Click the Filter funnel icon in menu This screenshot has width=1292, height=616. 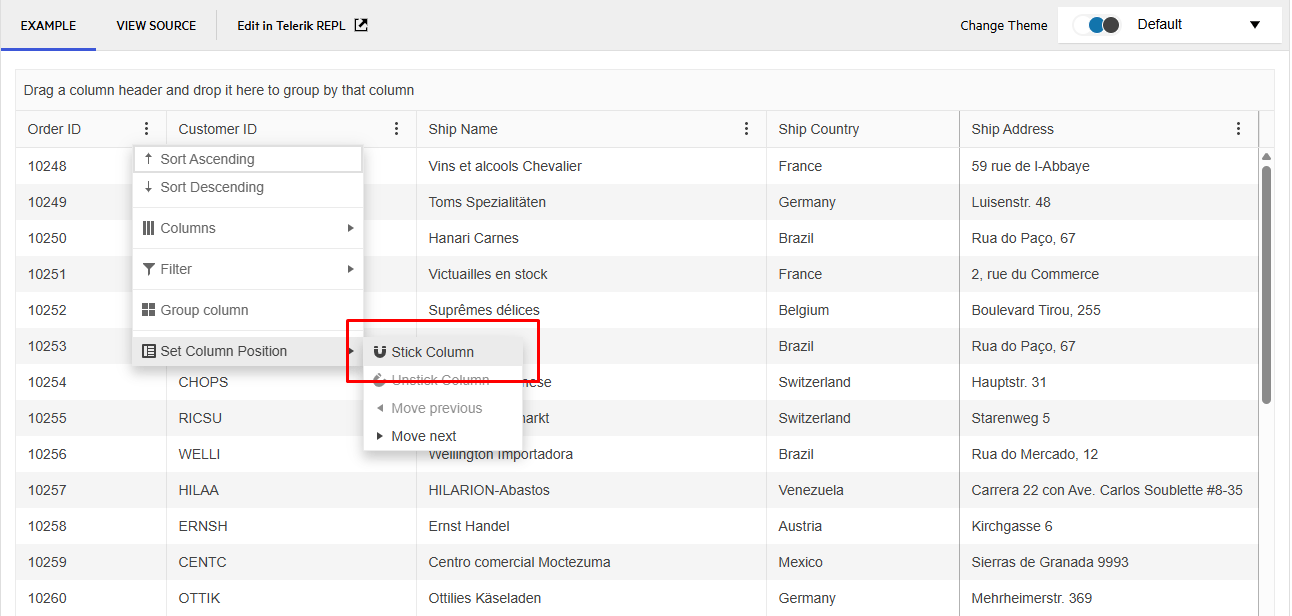tap(148, 268)
